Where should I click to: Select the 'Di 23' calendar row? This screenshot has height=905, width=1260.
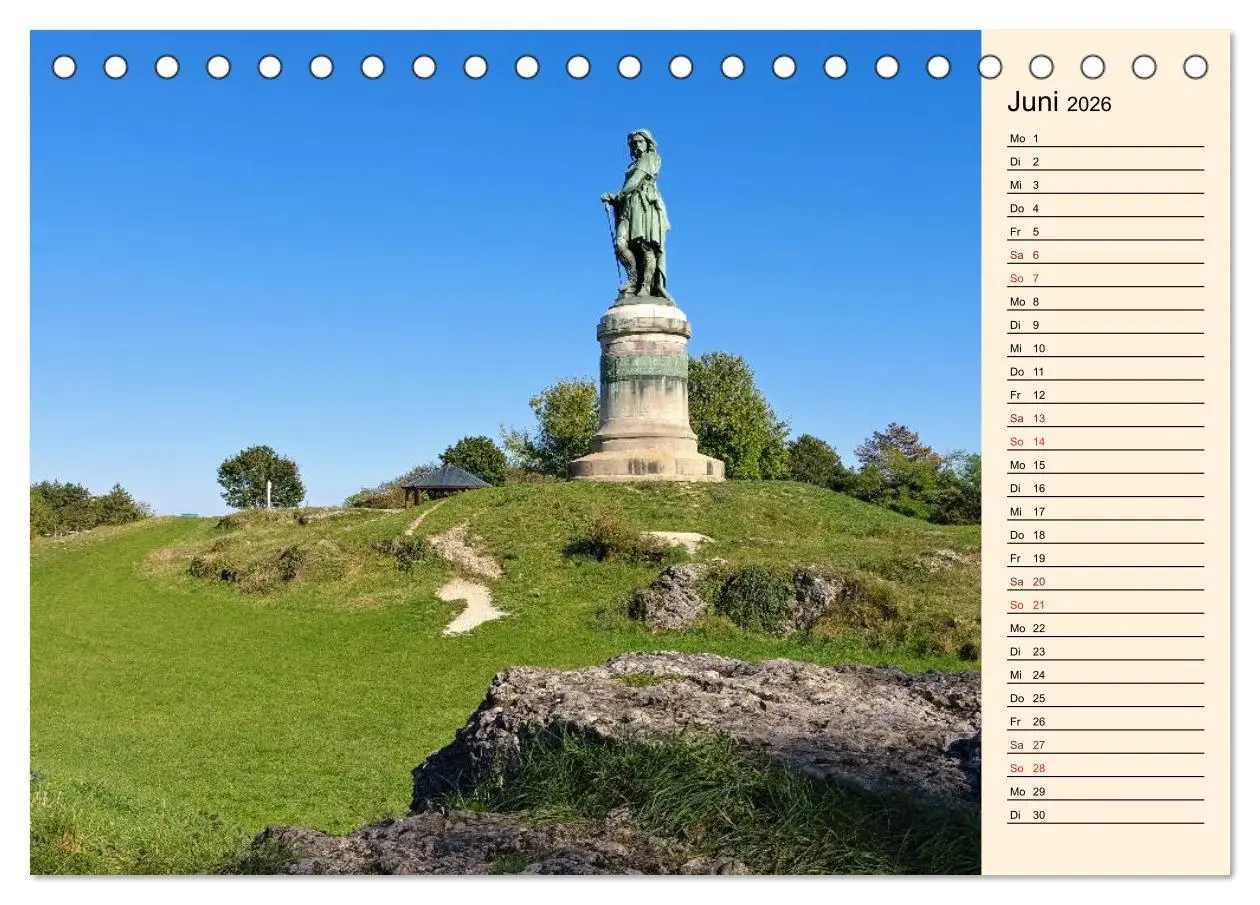pyautogui.click(x=1105, y=652)
